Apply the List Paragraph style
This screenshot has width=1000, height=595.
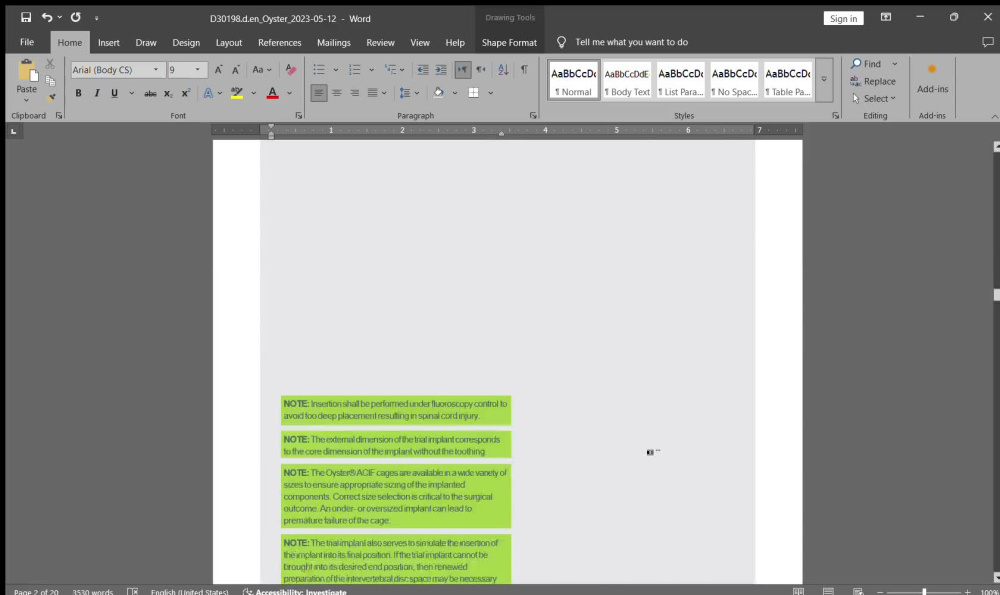680,80
